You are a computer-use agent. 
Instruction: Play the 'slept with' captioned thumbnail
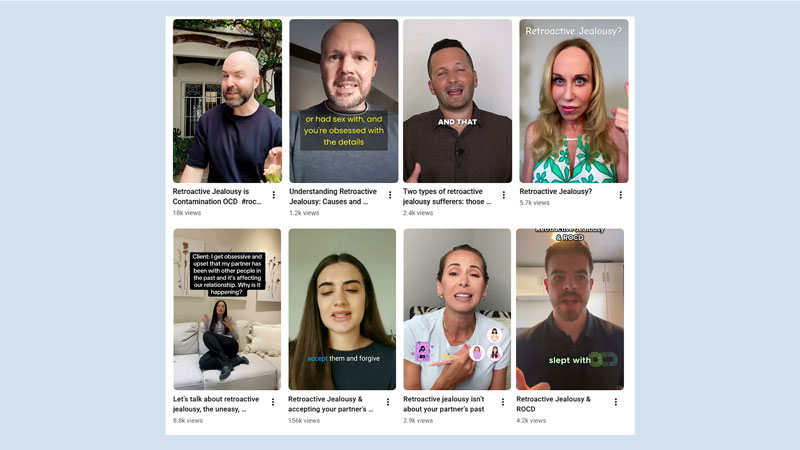(570, 309)
